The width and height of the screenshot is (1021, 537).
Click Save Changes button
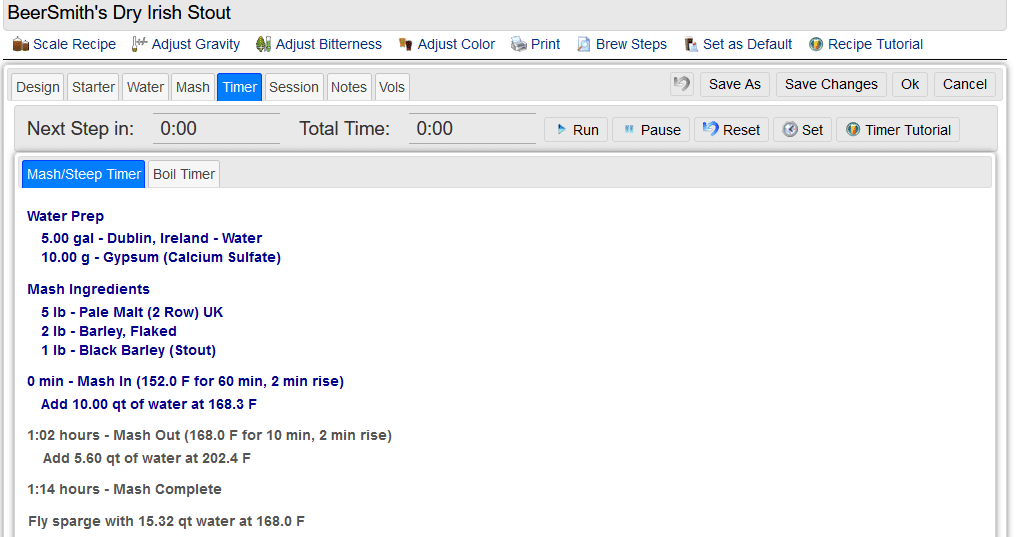[831, 85]
